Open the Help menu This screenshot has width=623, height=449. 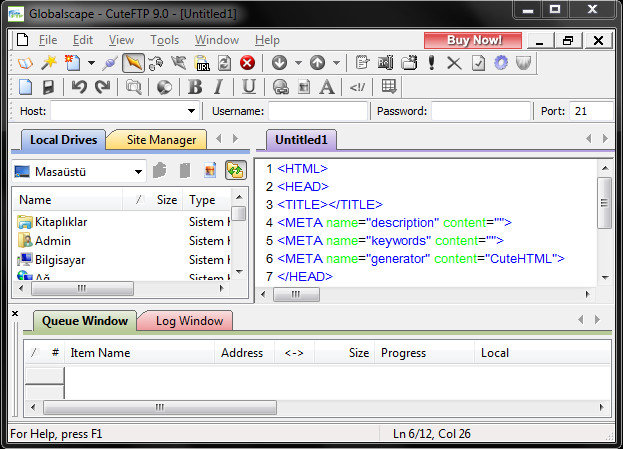click(267, 40)
